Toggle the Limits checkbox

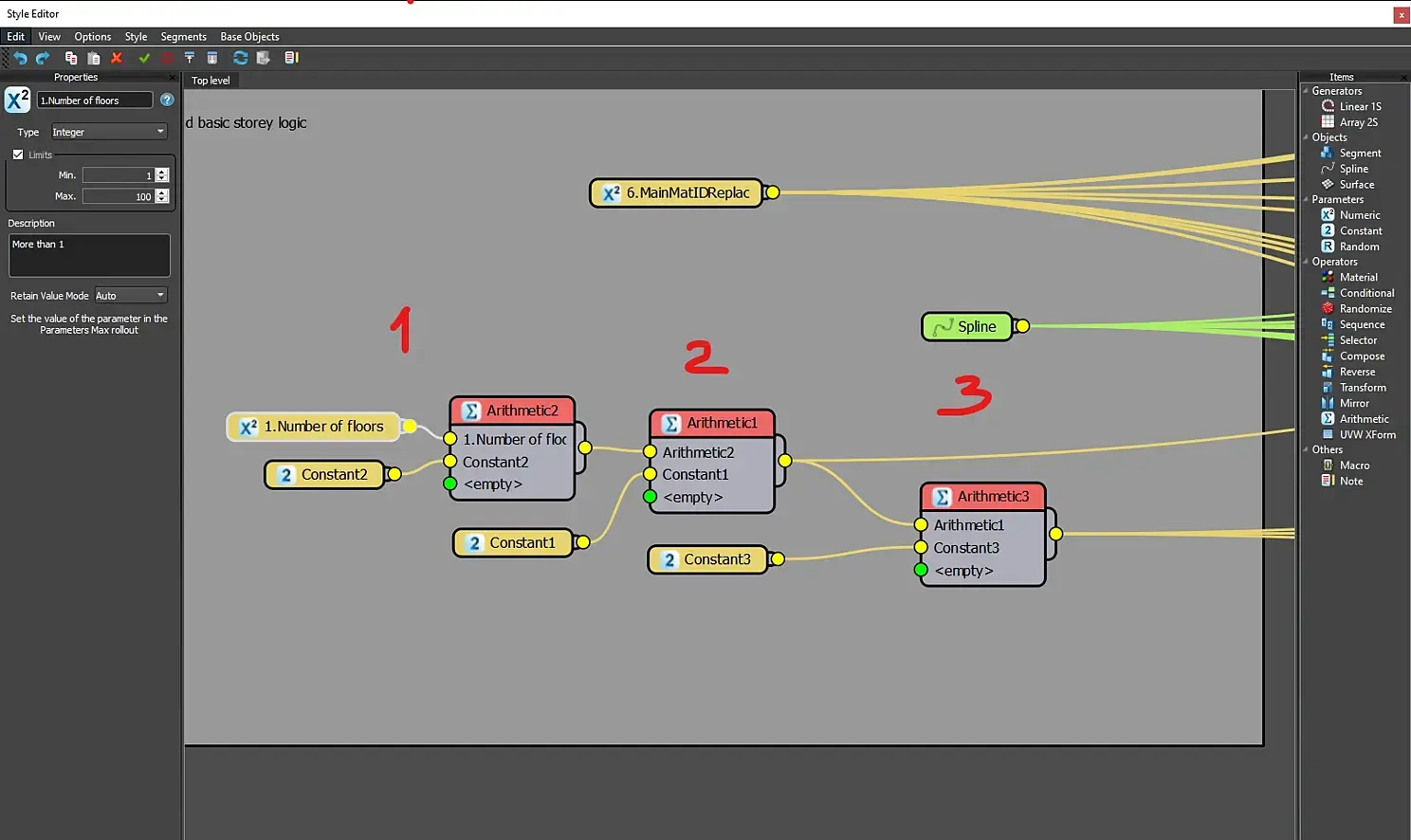pyautogui.click(x=18, y=155)
